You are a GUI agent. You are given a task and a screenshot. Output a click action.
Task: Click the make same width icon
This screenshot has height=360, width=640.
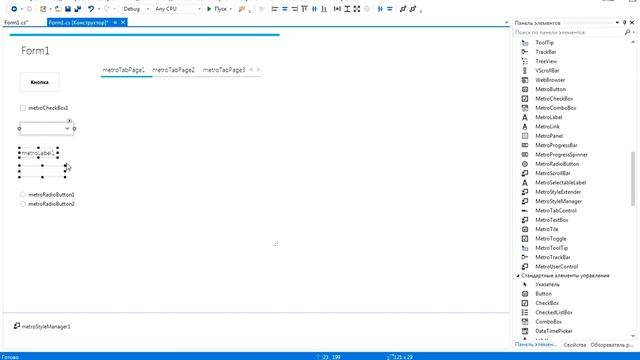coord(337,9)
